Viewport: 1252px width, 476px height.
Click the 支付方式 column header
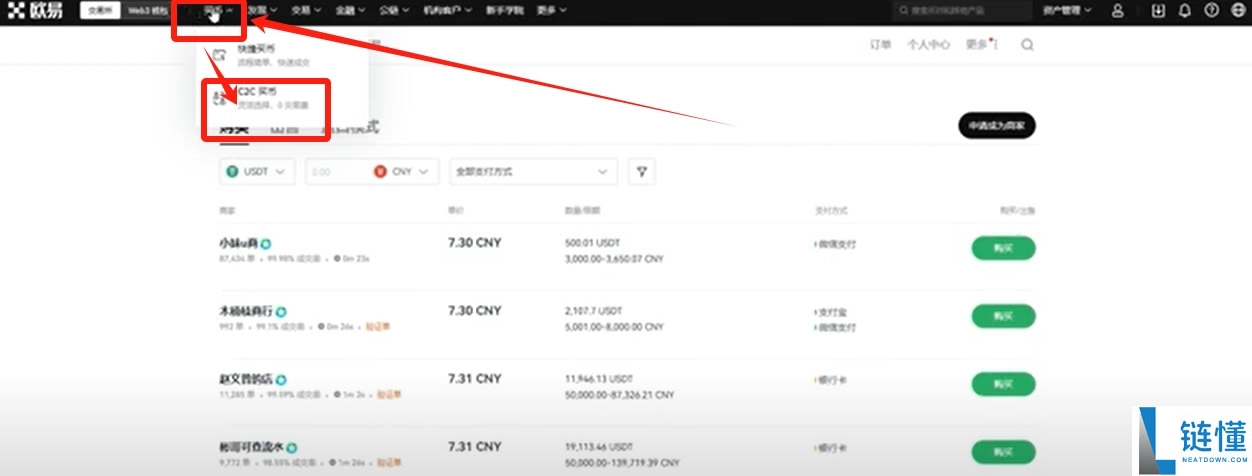[832, 211]
